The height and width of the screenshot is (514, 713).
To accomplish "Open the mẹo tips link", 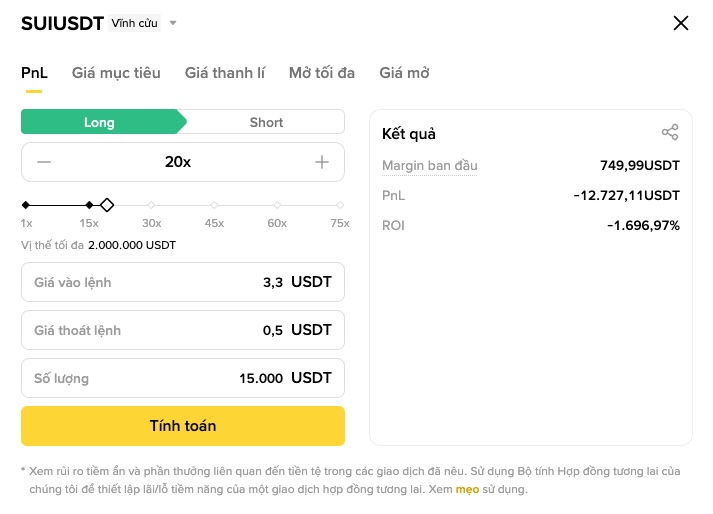I will tap(467, 490).
